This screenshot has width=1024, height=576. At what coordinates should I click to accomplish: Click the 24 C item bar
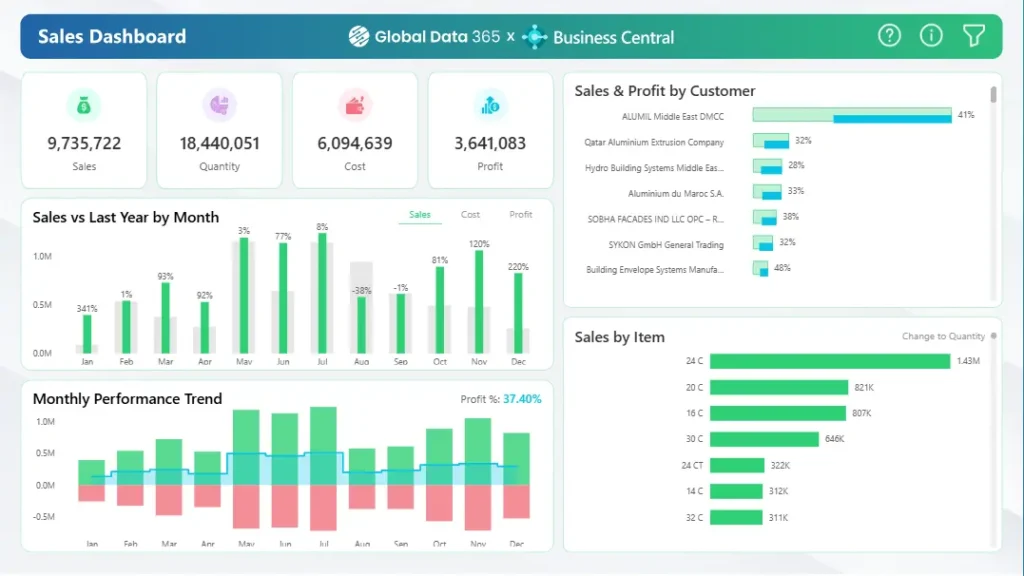tap(830, 361)
